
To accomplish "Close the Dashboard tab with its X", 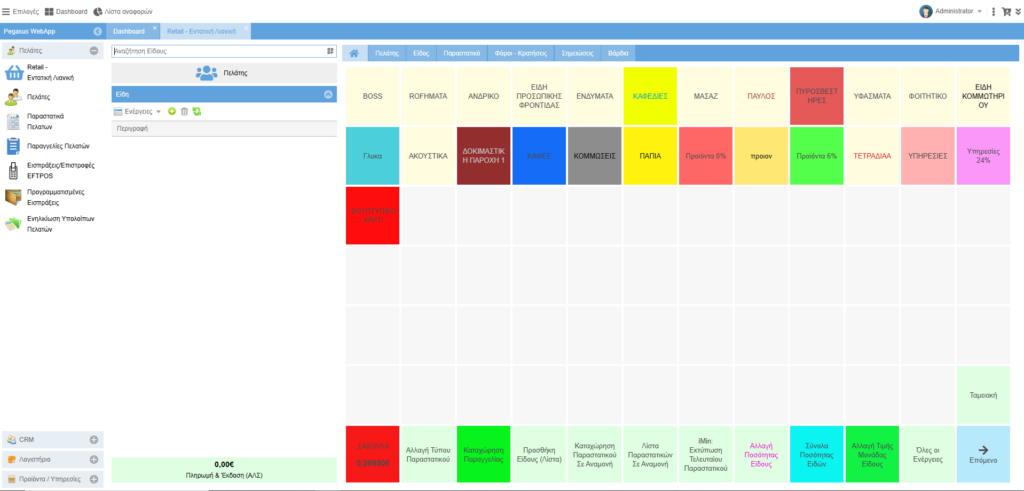I will (155, 28).
